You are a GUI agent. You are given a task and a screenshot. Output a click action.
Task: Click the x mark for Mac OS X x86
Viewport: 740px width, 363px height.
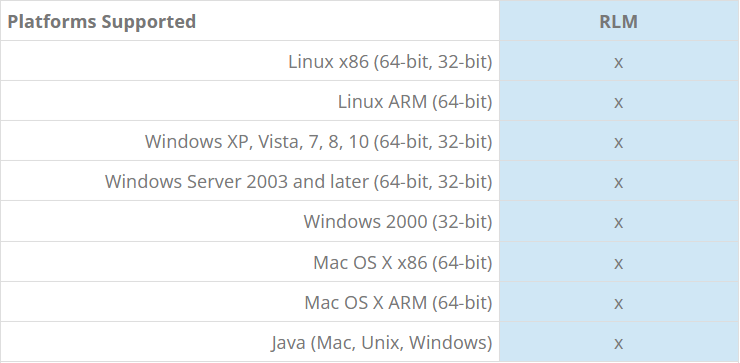click(x=618, y=263)
